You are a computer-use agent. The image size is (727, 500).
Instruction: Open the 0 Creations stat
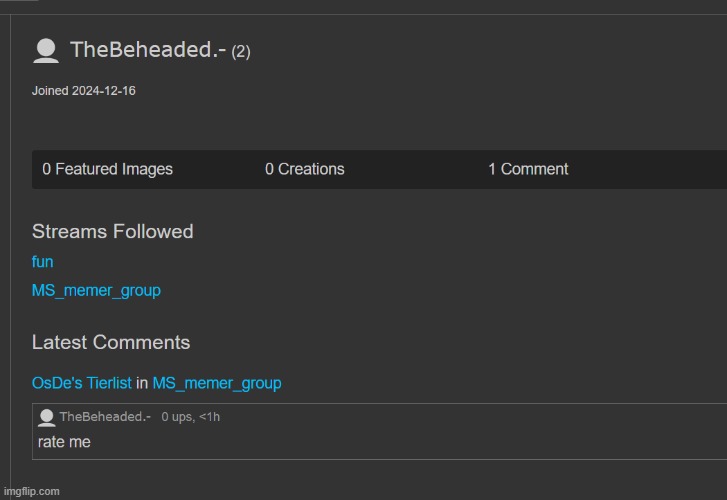coord(304,169)
